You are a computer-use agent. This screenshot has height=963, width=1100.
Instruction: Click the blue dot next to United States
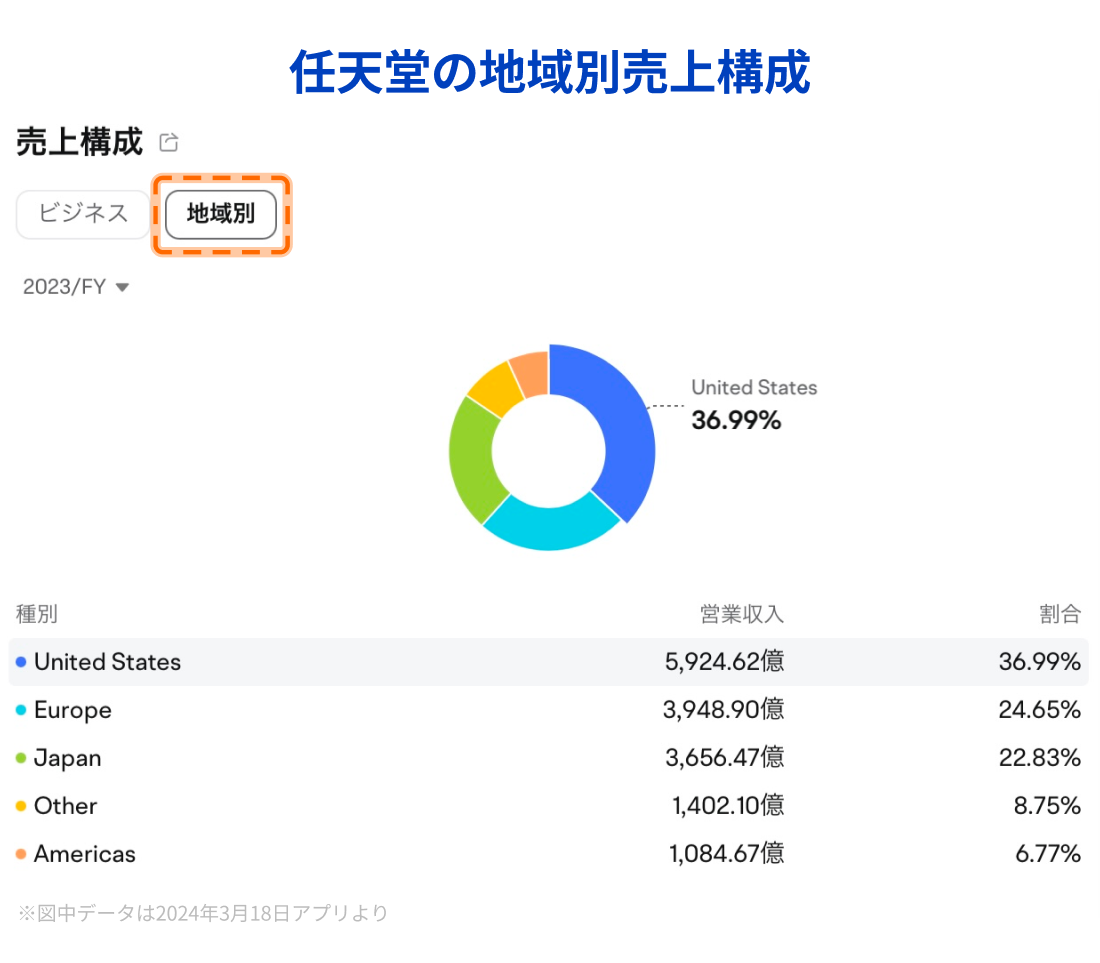tap(21, 662)
